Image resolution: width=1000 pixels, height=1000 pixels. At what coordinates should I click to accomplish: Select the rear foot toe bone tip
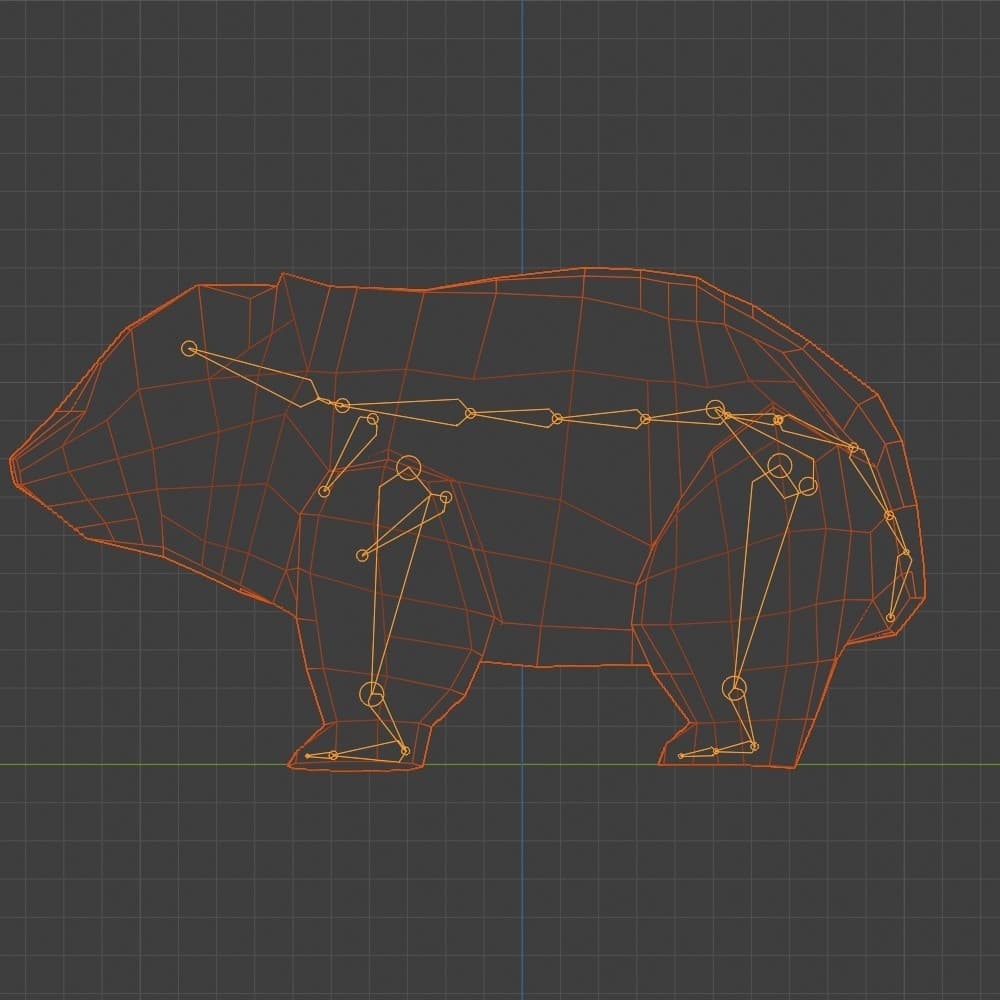tap(680, 756)
